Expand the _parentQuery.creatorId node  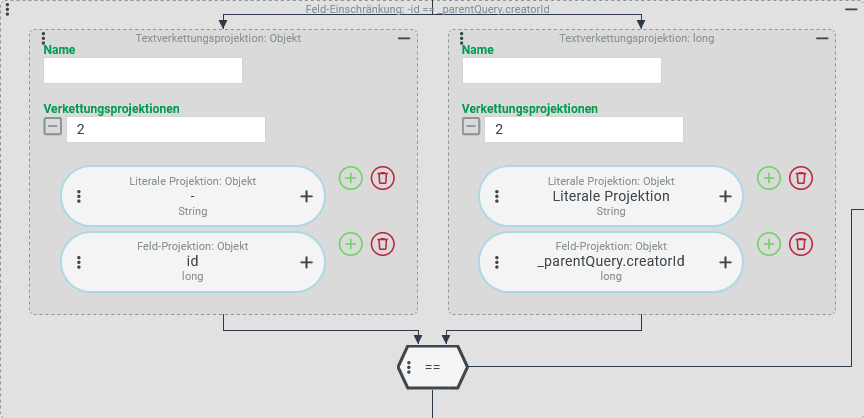point(725,262)
